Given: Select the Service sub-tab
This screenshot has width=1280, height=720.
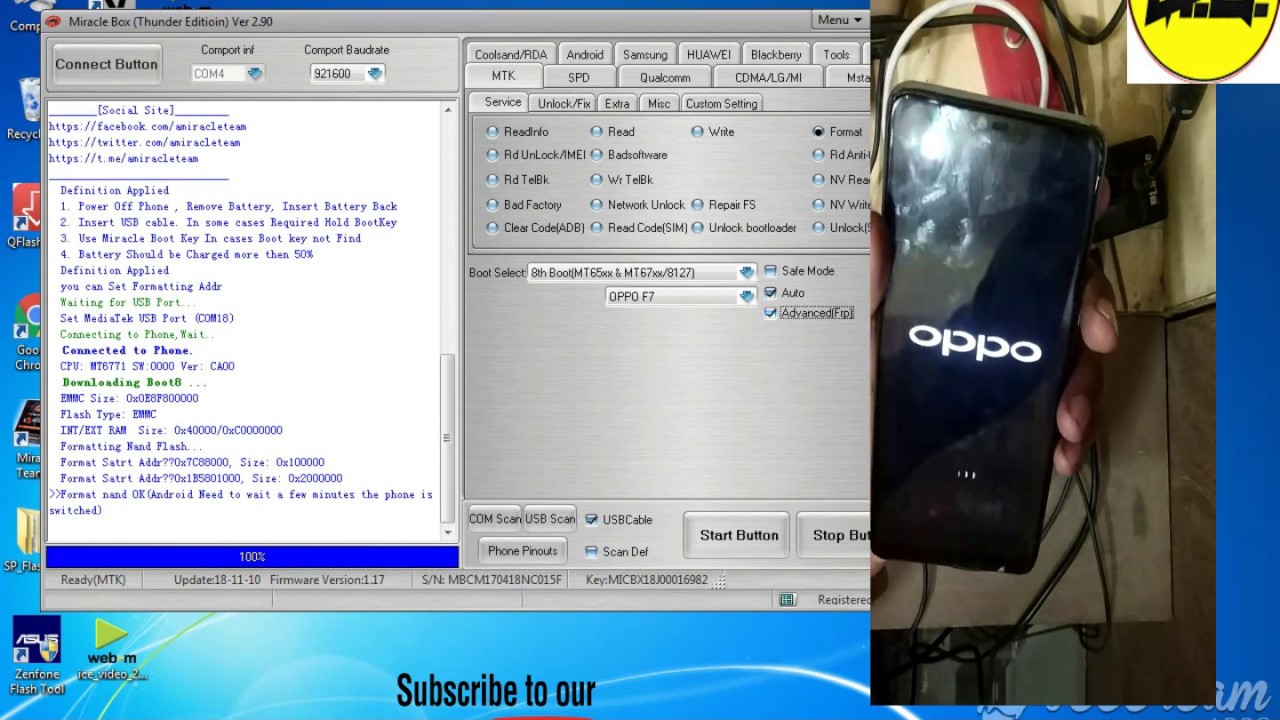Looking at the screenshot, I should 502,102.
